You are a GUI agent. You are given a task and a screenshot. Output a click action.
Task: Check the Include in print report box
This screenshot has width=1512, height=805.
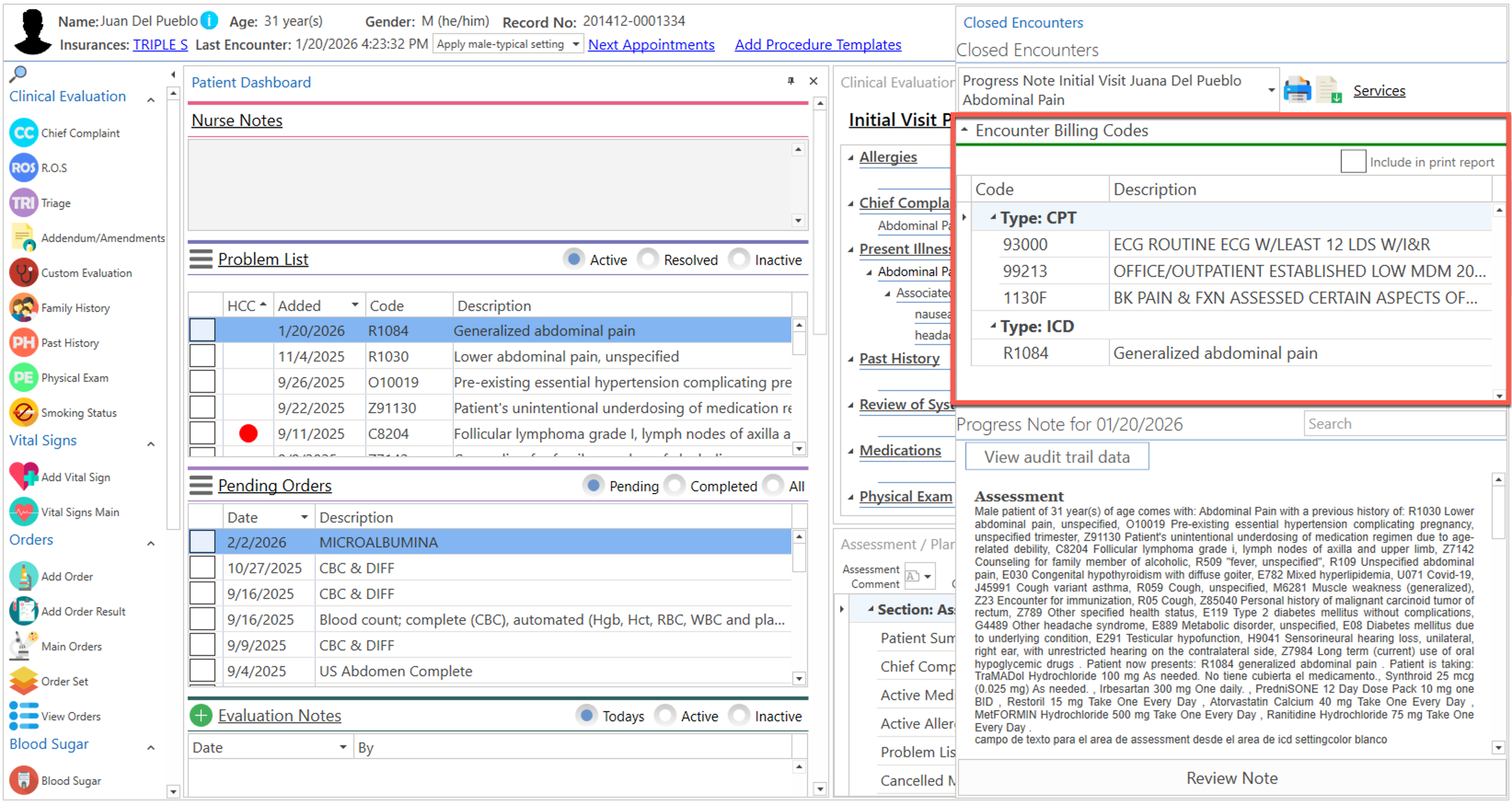1353,161
